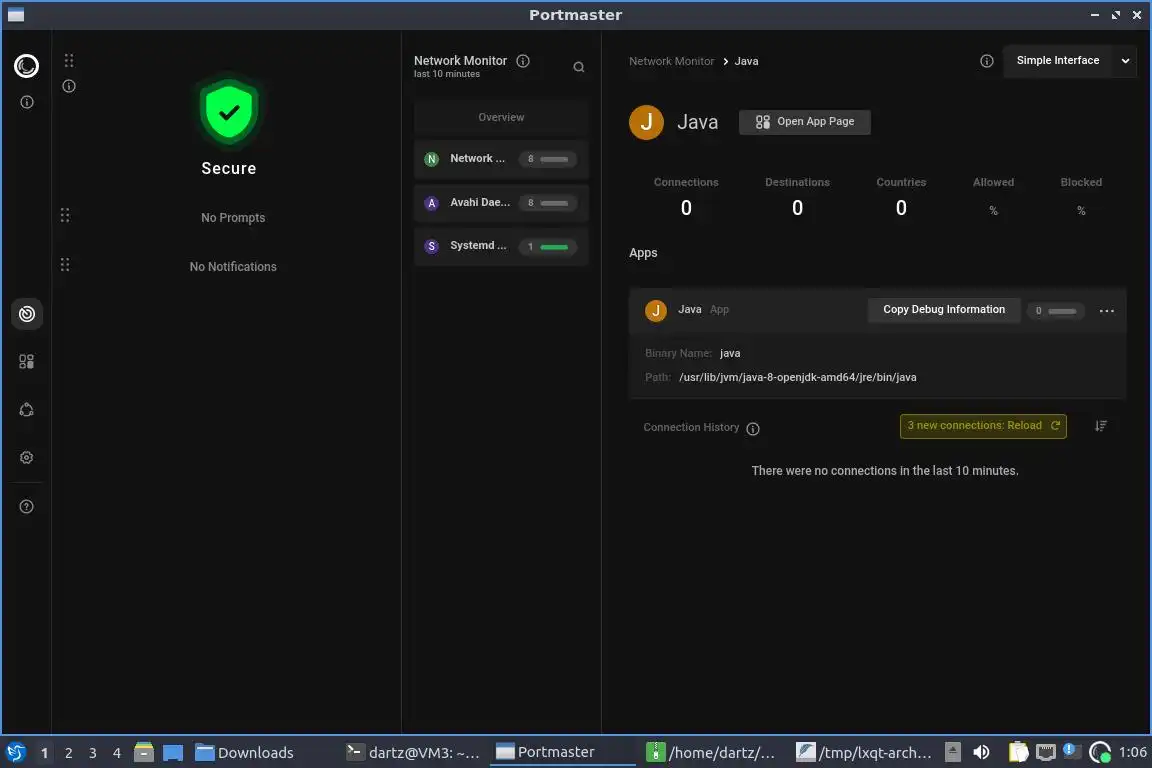
Task: Click the Countries count value
Action: tap(901, 208)
